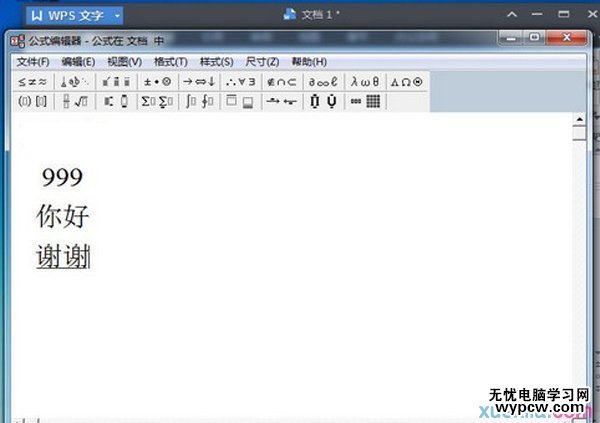The width and height of the screenshot is (600, 423).
Task: Open the lowercase Greek palette (λωθ)
Action: (365, 82)
